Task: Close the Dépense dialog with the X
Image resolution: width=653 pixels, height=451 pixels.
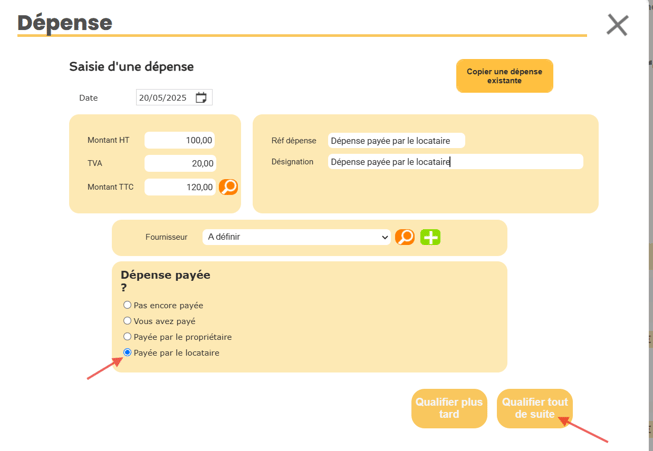Action: (x=617, y=25)
